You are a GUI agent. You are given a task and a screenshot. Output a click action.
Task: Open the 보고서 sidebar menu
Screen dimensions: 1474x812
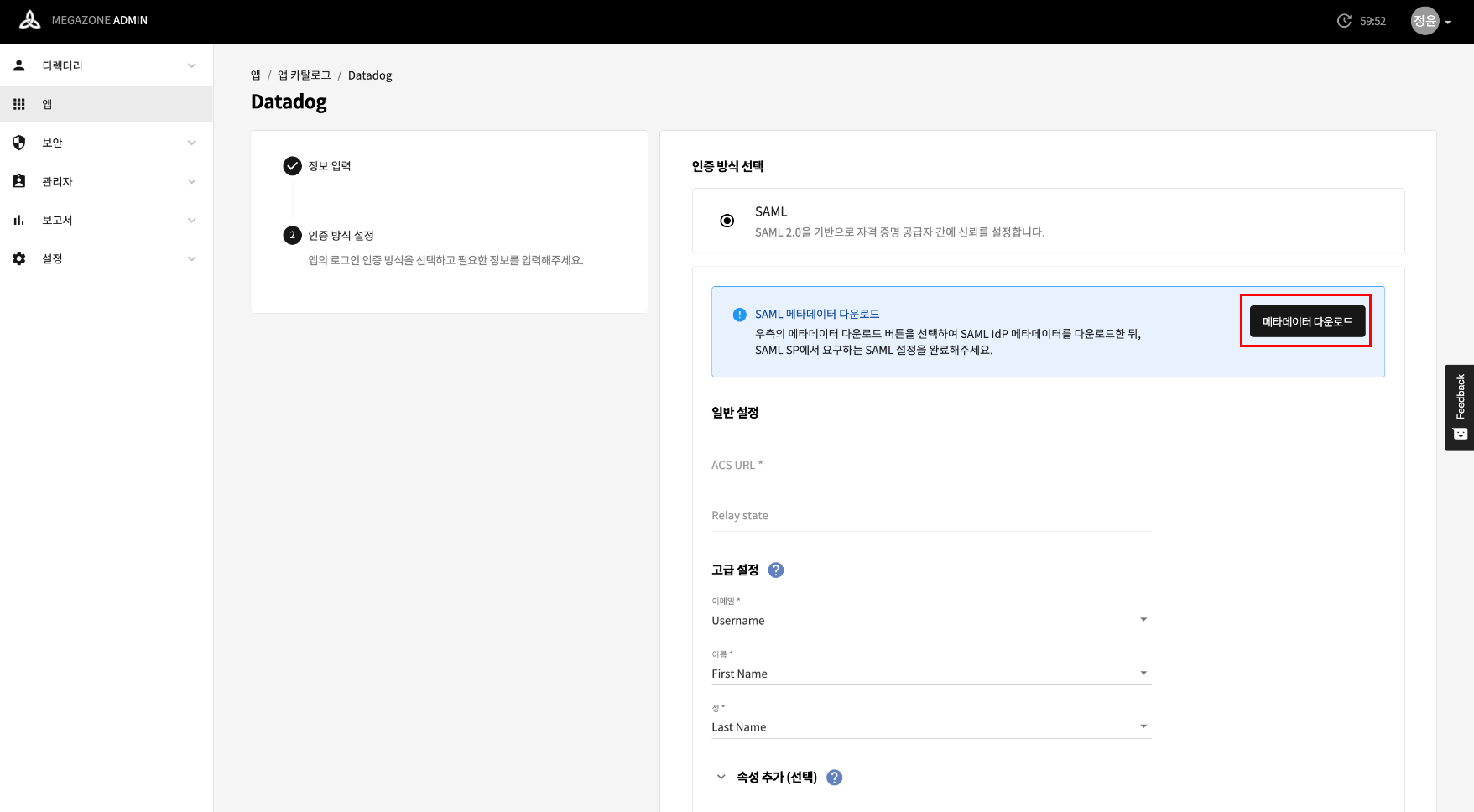[x=107, y=220]
